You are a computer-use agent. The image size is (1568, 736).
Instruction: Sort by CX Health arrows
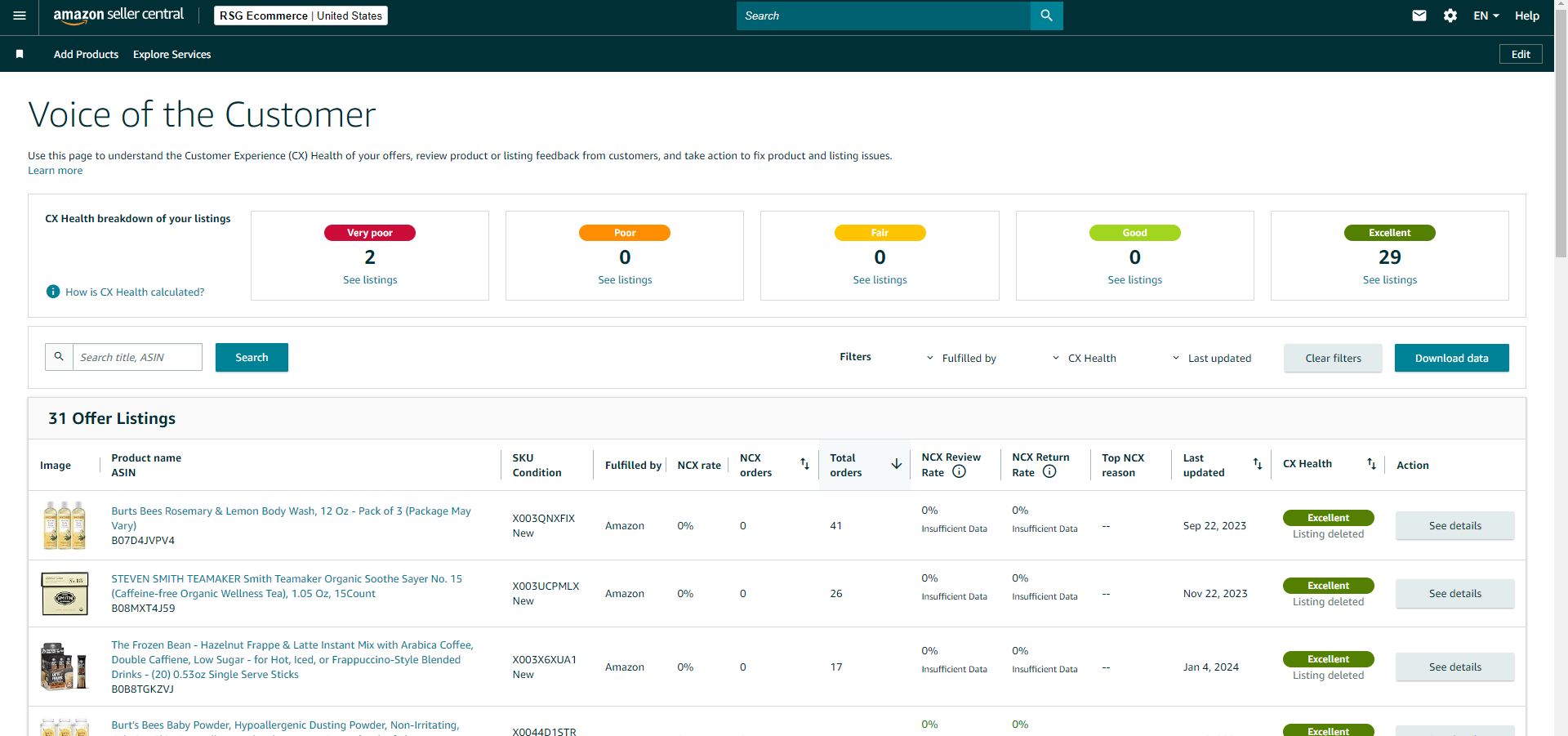click(1372, 464)
